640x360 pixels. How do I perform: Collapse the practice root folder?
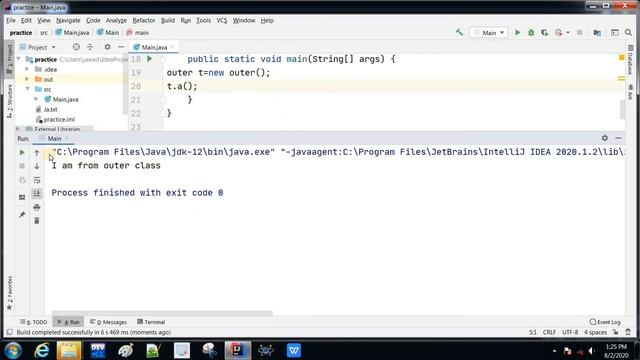click(18, 59)
